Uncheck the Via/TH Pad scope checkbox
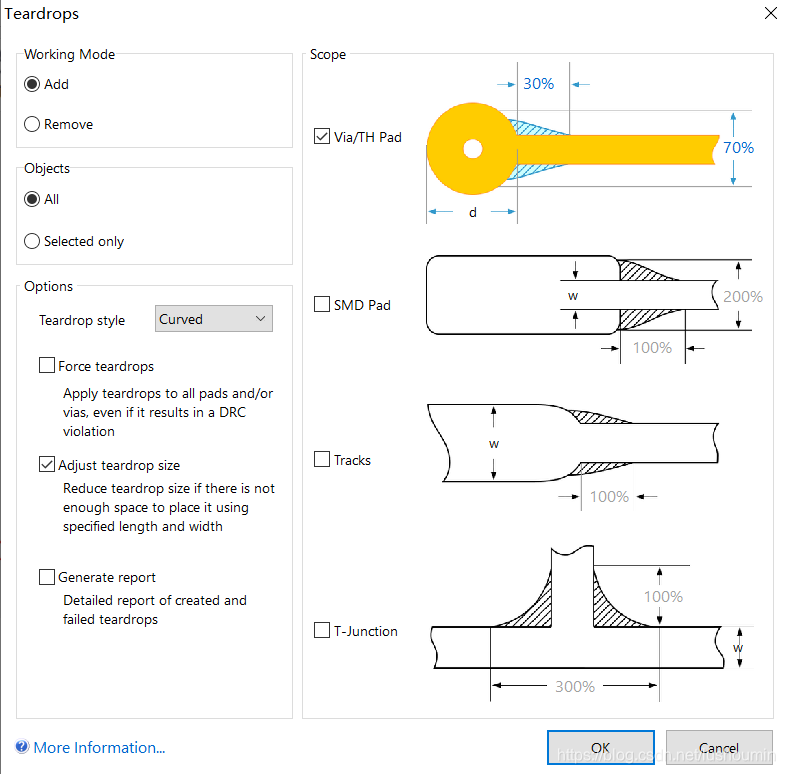The width and height of the screenshot is (785, 774). pyautogui.click(x=322, y=136)
